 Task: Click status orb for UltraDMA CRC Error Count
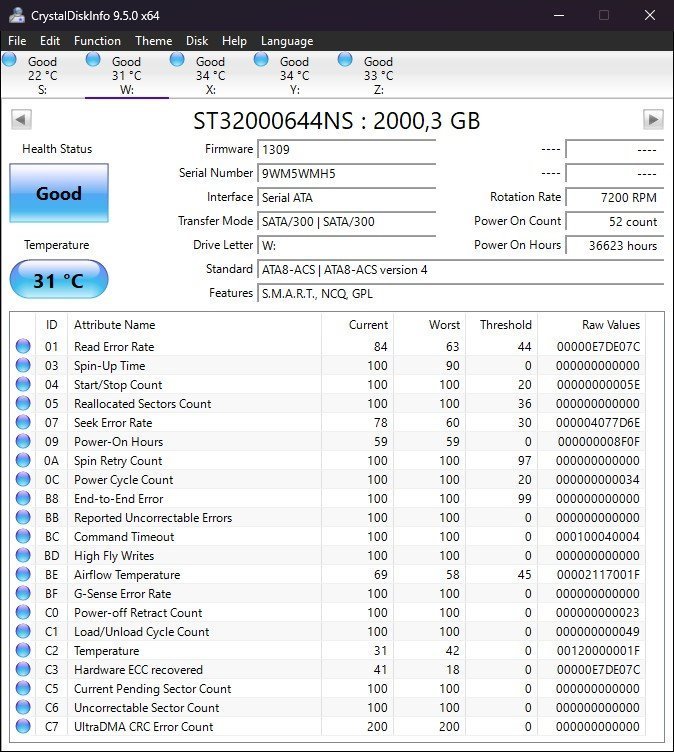(x=23, y=727)
